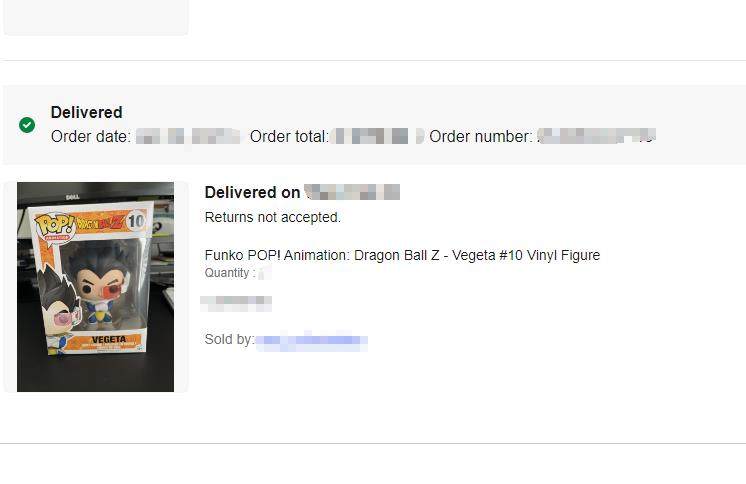This screenshot has height=484, width=746.
Task: Click the blurred delivery date value
Action: (352, 192)
